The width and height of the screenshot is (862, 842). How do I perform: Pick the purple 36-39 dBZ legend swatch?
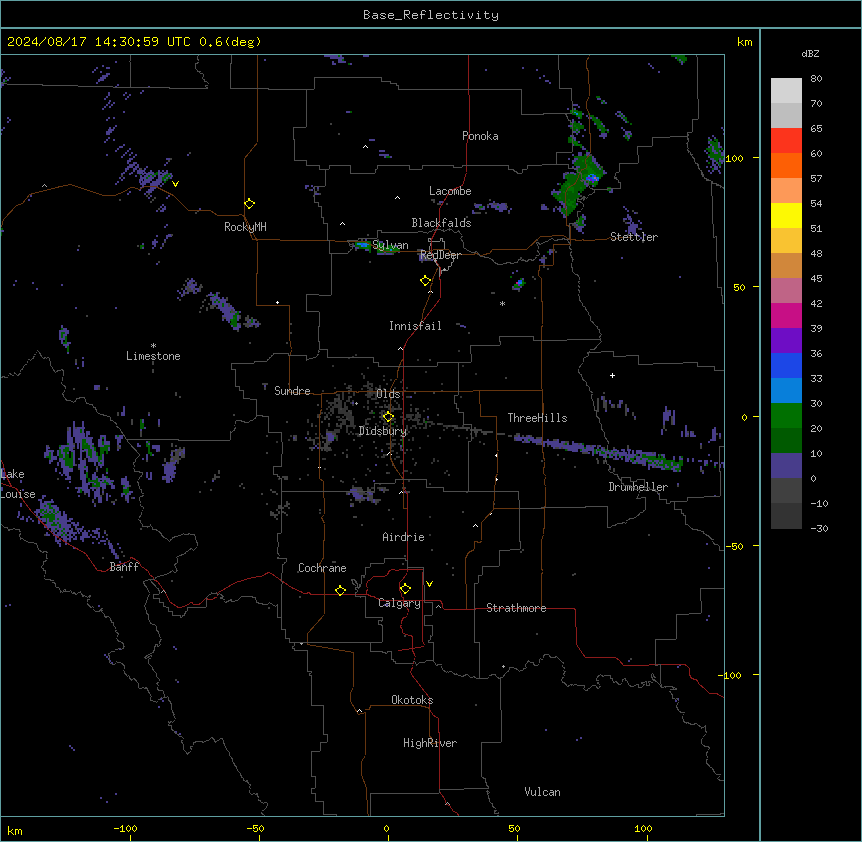point(786,341)
